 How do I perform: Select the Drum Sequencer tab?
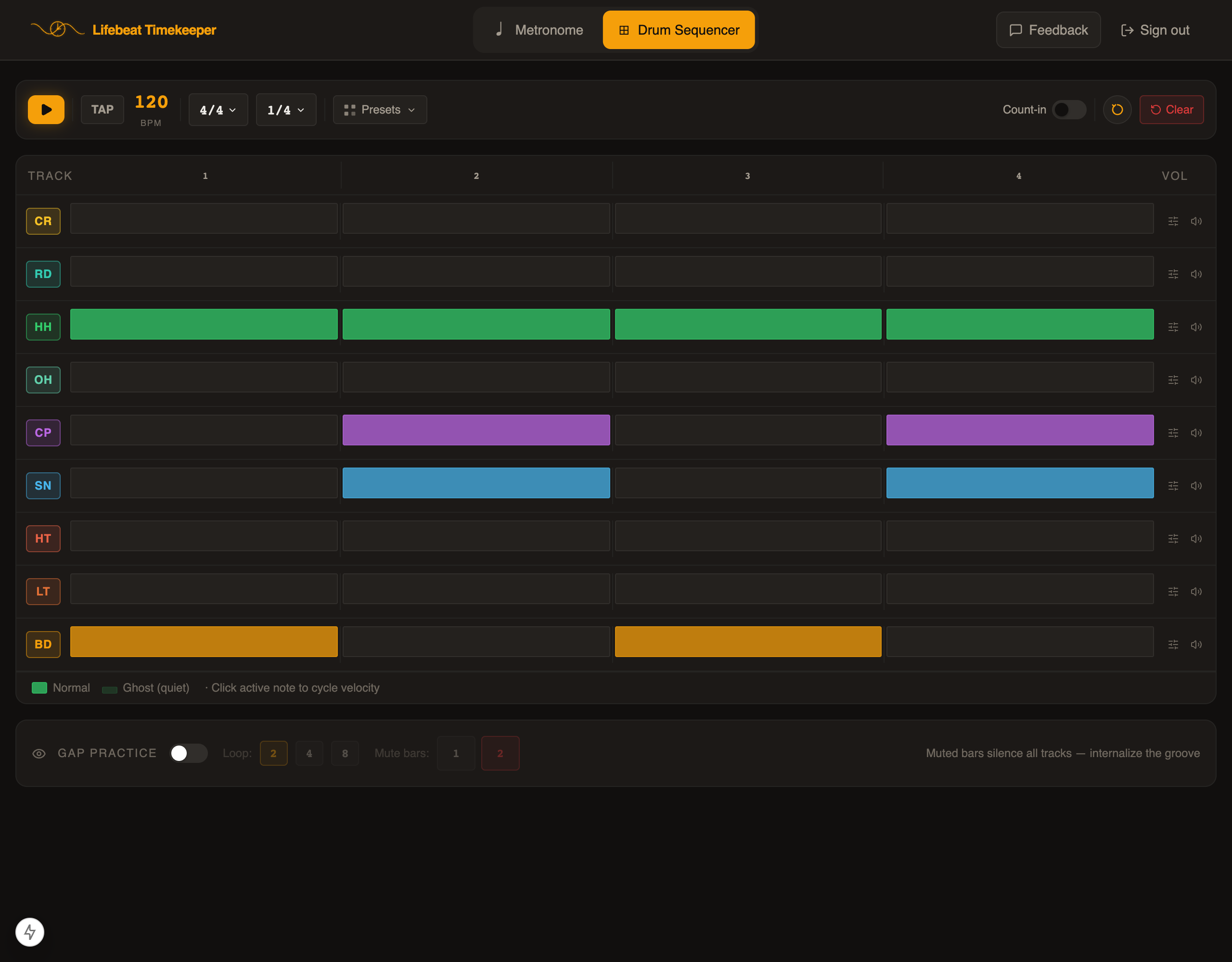[679, 30]
